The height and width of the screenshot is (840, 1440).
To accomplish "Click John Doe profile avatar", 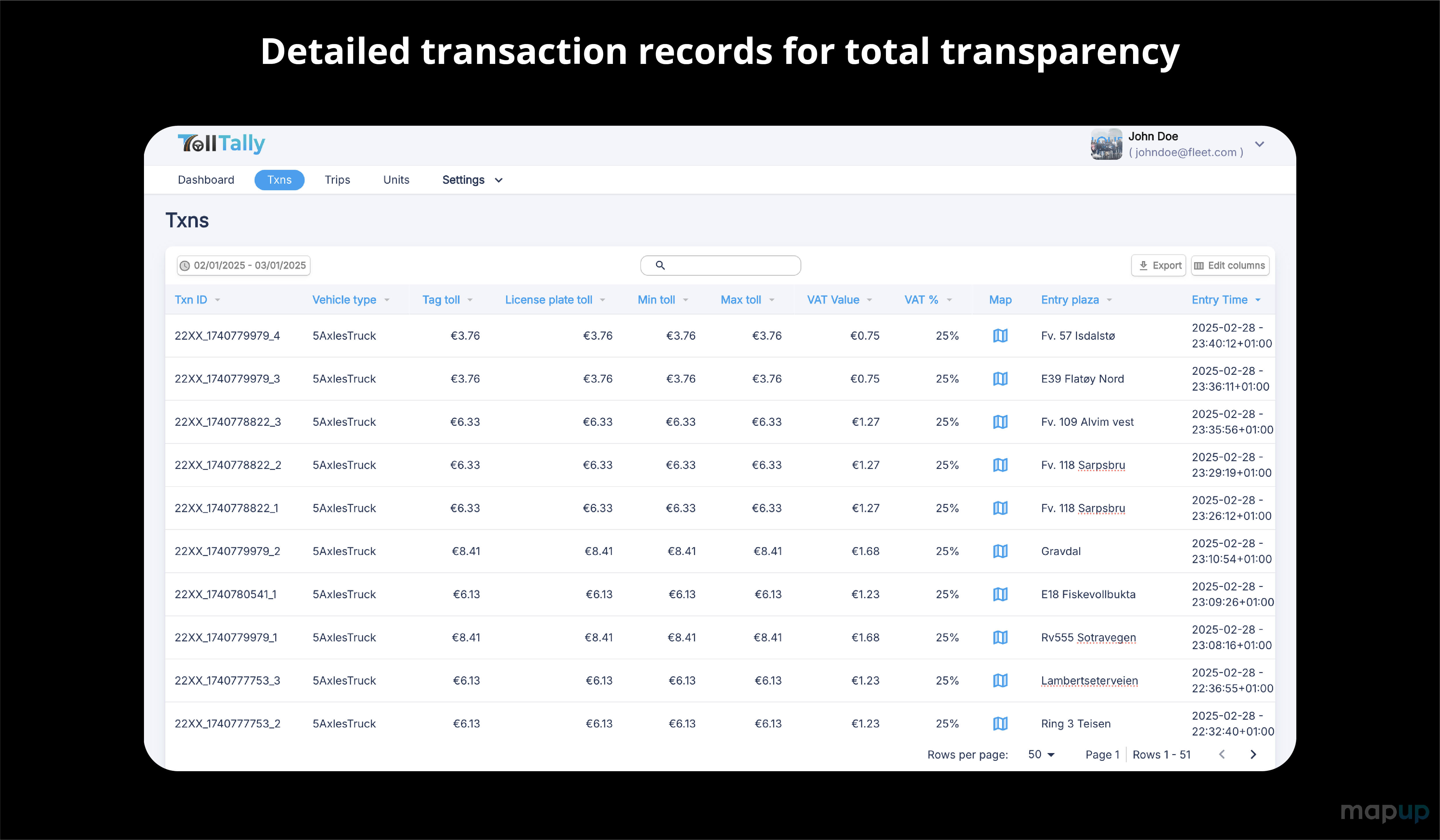I will [x=1106, y=144].
